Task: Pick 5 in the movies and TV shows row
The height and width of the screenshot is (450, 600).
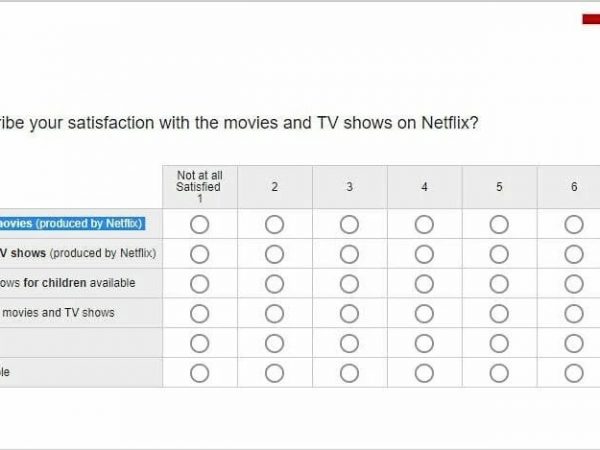Action: [499, 313]
